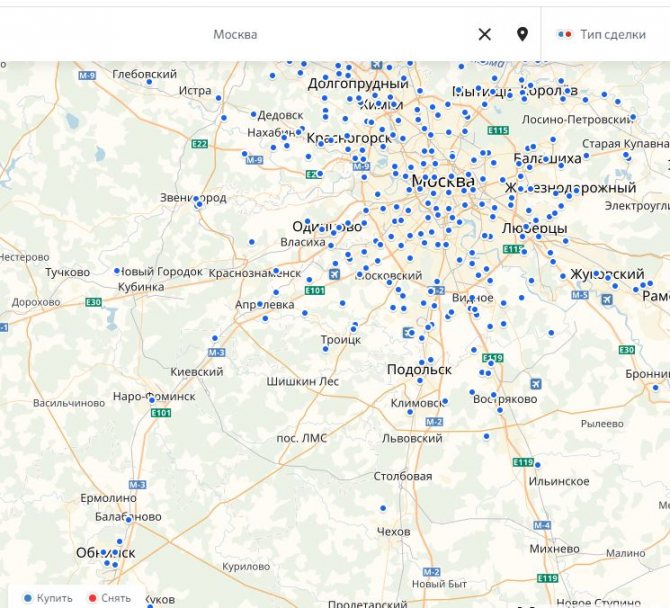670x608 pixels.
Task: Click the E30 road sign near Дорохово
Action: point(94,303)
